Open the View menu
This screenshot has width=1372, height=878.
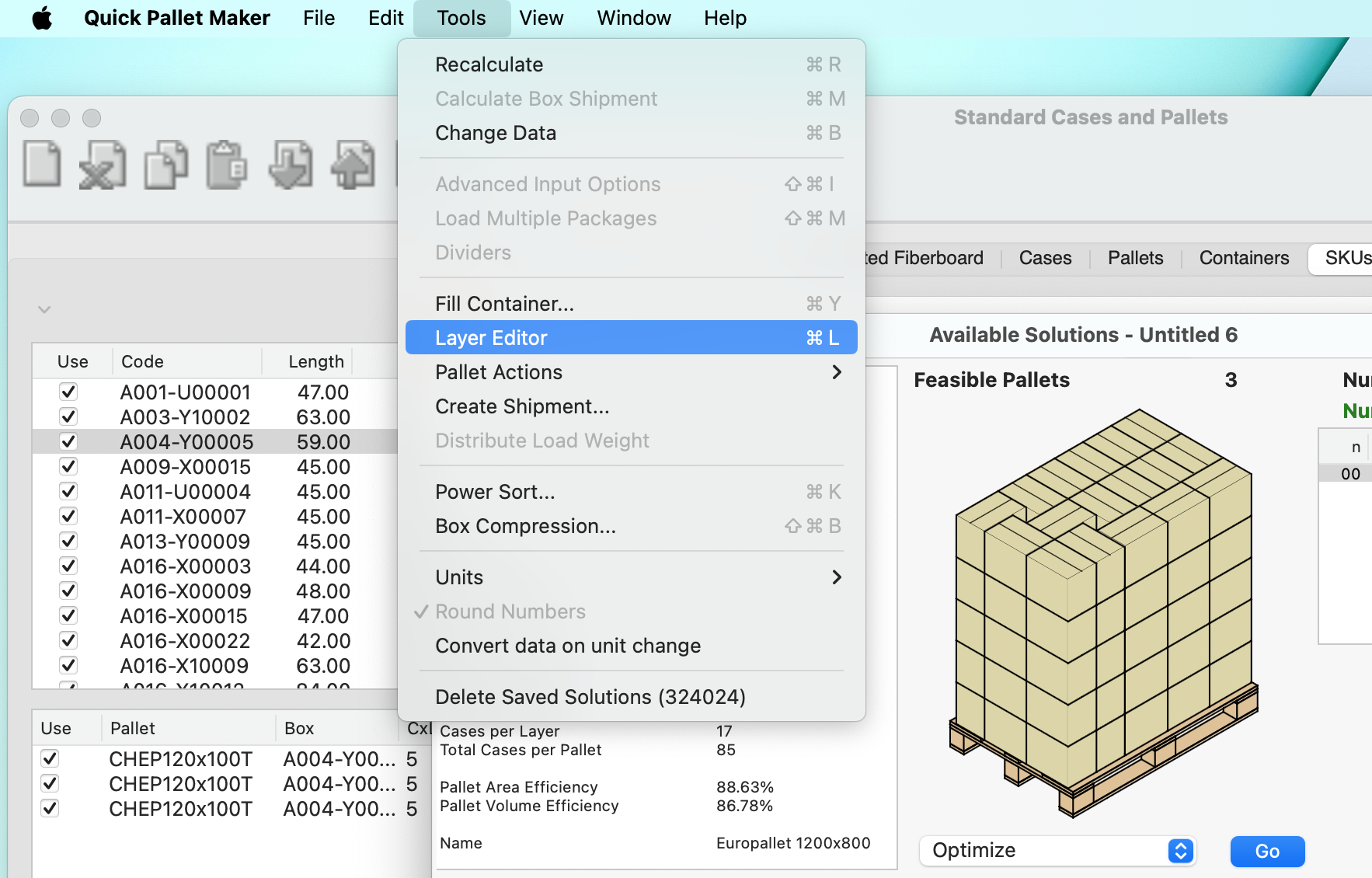tap(541, 18)
